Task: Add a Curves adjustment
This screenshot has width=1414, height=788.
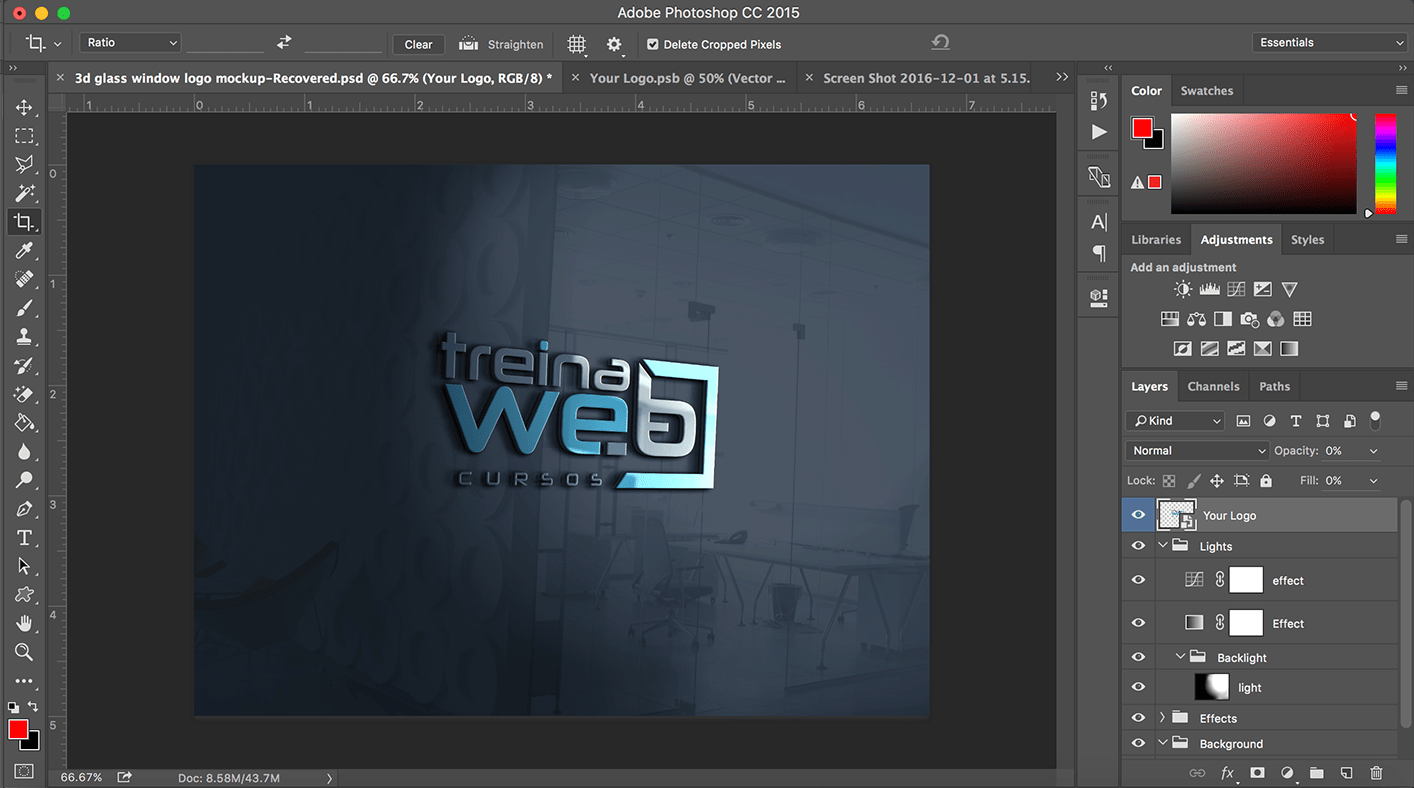Action: [1236, 289]
